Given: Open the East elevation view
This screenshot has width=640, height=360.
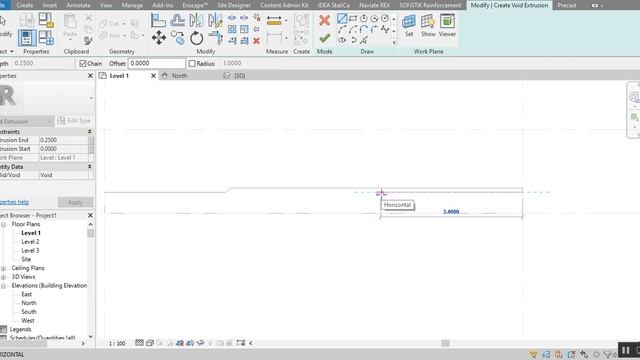Looking at the screenshot, I should click(27, 294).
